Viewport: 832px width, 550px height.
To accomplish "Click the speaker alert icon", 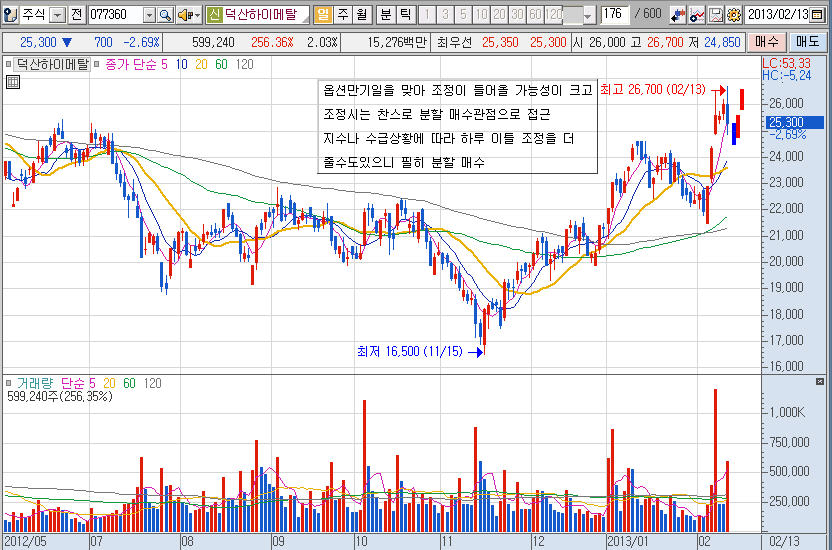I will (x=188, y=15).
